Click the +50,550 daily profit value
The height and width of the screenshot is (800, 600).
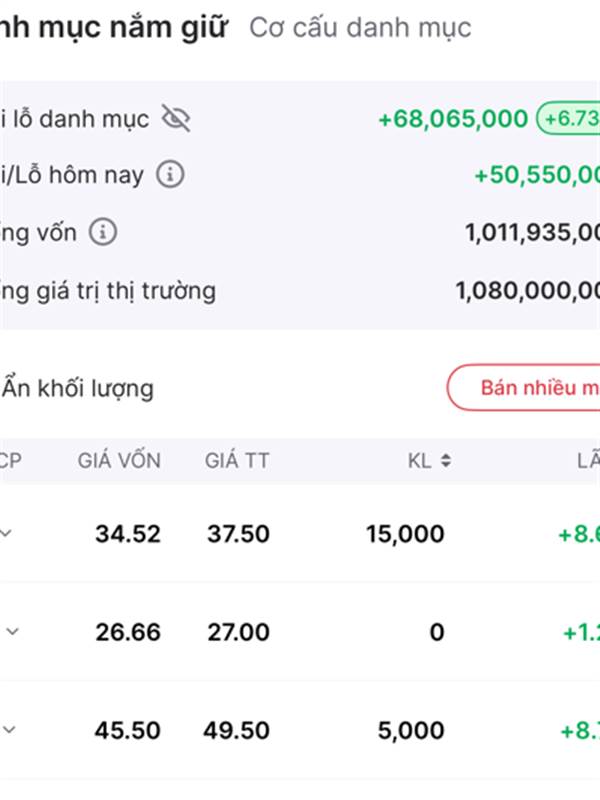pyautogui.click(x=537, y=175)
